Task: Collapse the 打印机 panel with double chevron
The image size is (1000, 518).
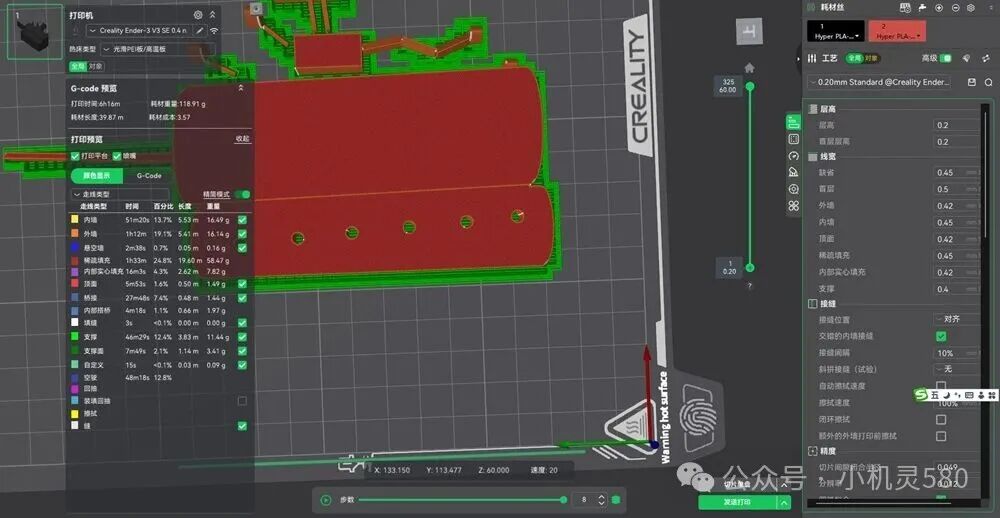Action: pyautogui.click(x=212, y=14)
